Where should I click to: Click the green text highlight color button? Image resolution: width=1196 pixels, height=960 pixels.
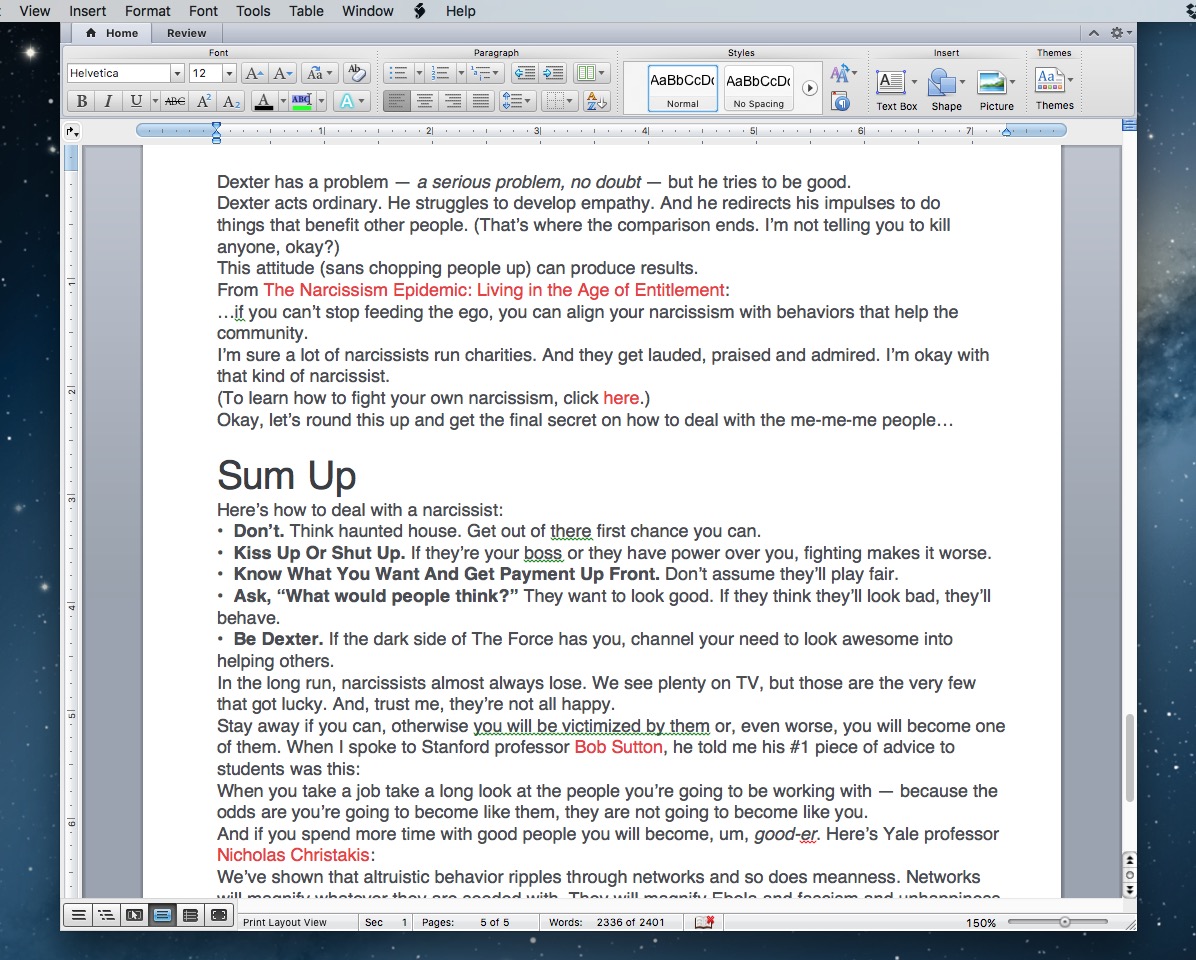click(301, 101)
